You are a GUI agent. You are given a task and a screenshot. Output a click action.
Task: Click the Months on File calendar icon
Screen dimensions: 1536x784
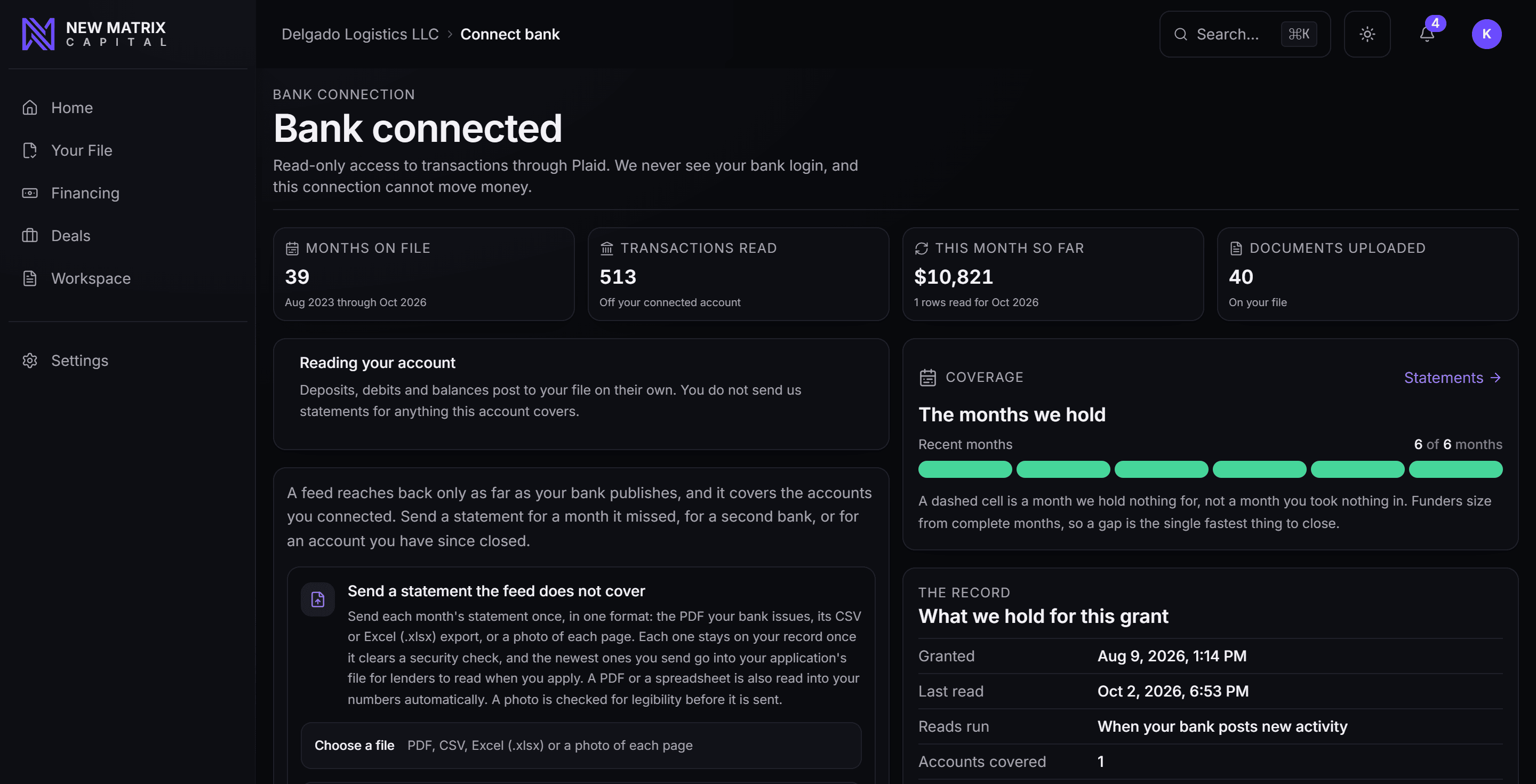tap(292, 249)
